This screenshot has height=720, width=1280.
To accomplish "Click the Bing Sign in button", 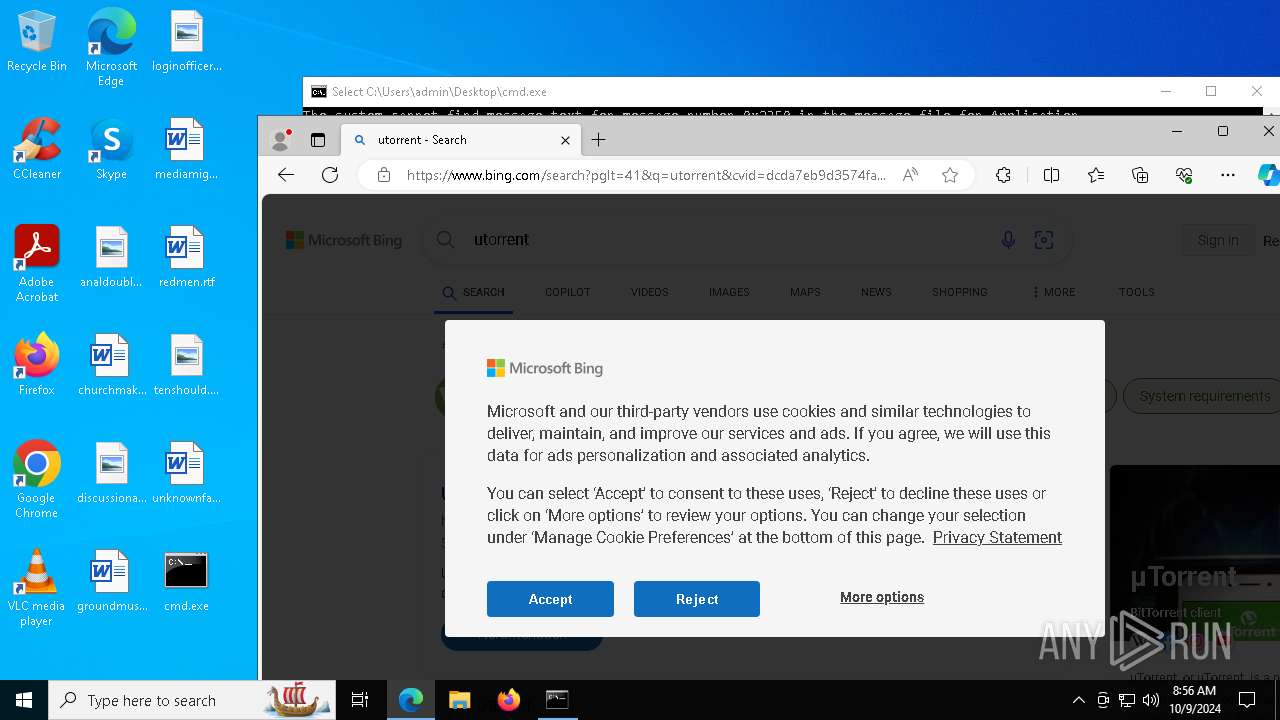I will (x=1217, y=240).
